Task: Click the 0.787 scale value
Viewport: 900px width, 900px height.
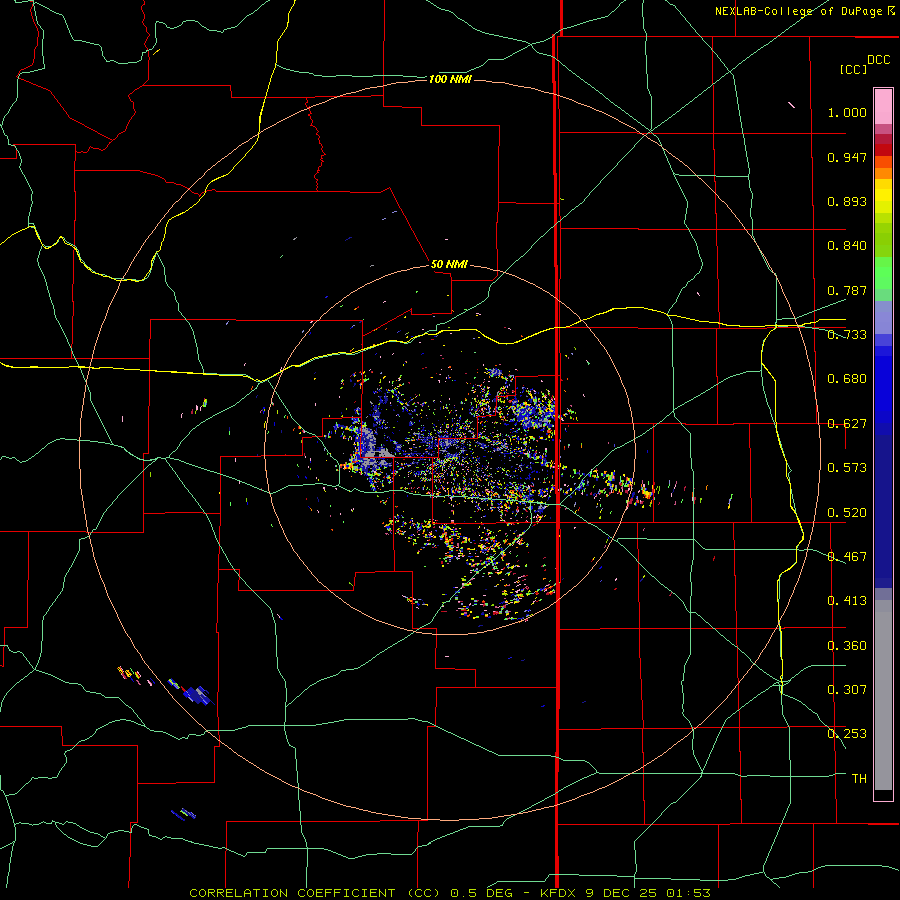Action: (847, 290)
